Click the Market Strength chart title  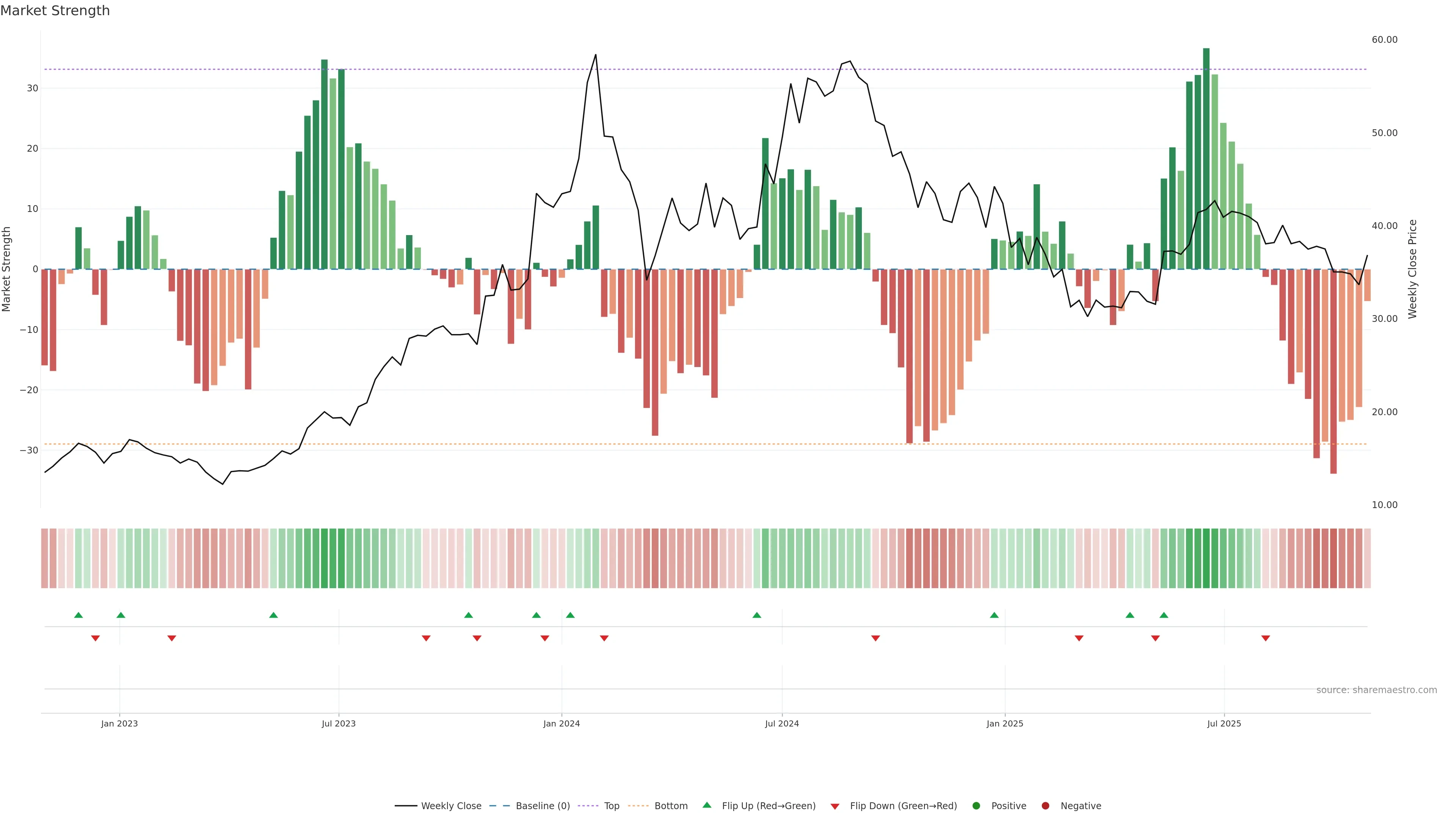click(55, 11)
